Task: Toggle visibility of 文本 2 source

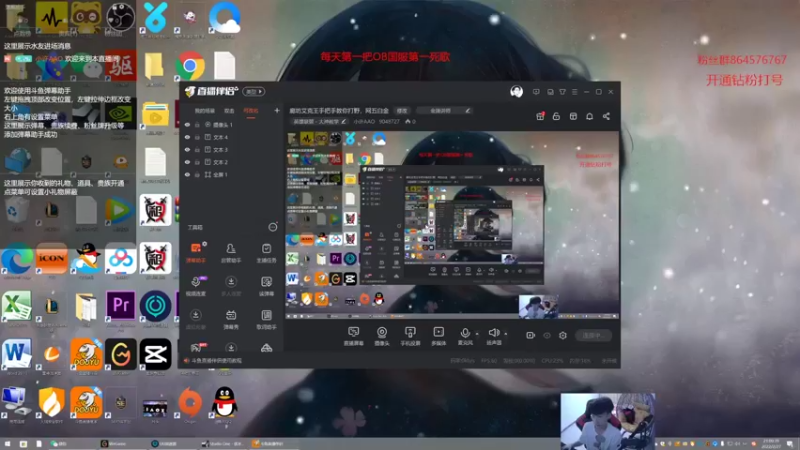Action: [187, 162]
